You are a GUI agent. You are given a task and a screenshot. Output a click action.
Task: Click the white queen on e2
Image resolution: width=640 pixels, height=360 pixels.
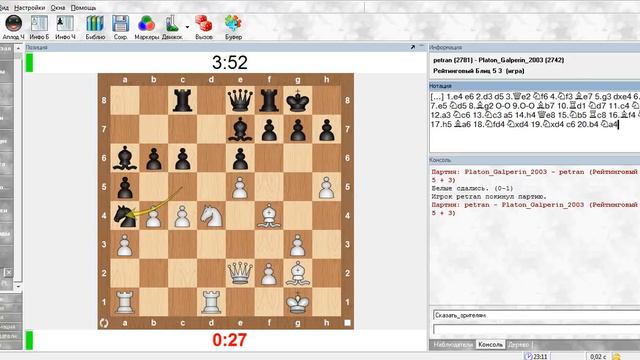click(x=240, y=273)
